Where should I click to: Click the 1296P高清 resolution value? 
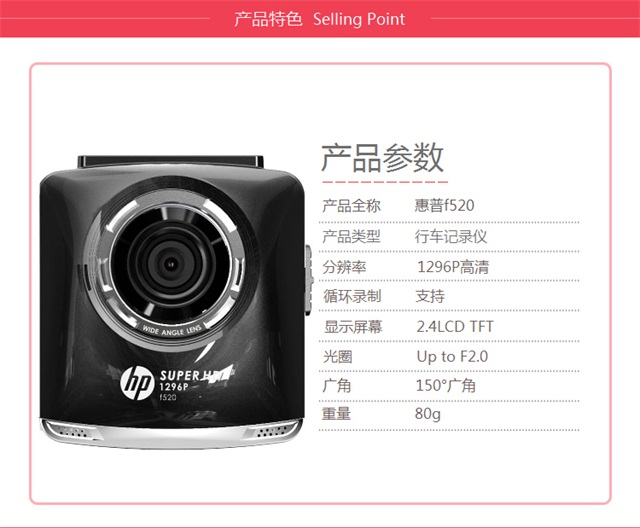coord(453,267)
